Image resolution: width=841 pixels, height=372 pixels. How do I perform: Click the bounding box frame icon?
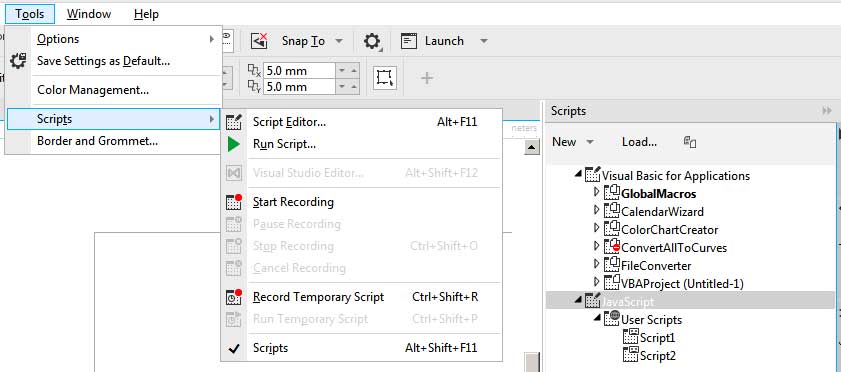pyautogui.click(x=385, y=78)
